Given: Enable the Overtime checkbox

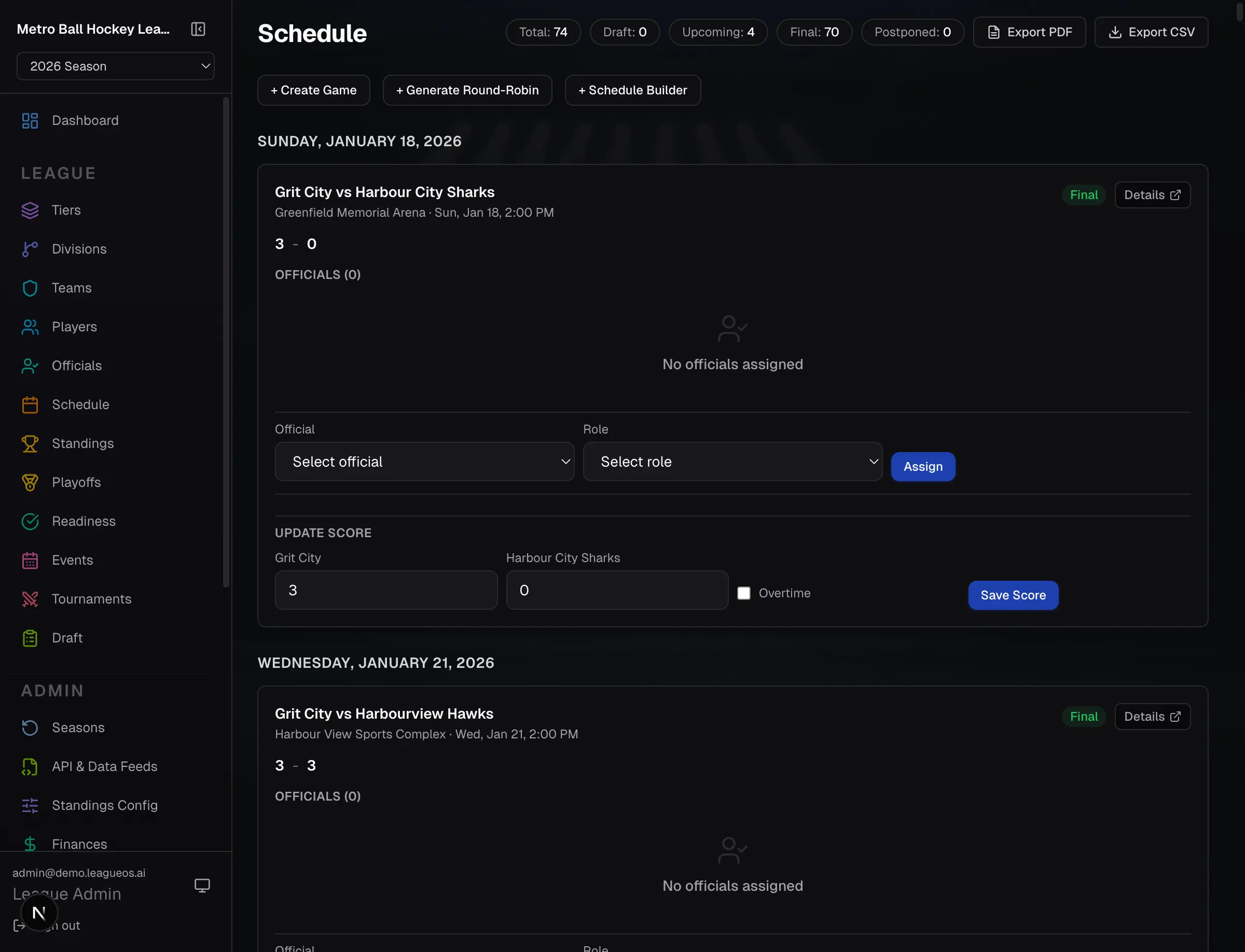Looking at the screenshot, I should (743, 593).
